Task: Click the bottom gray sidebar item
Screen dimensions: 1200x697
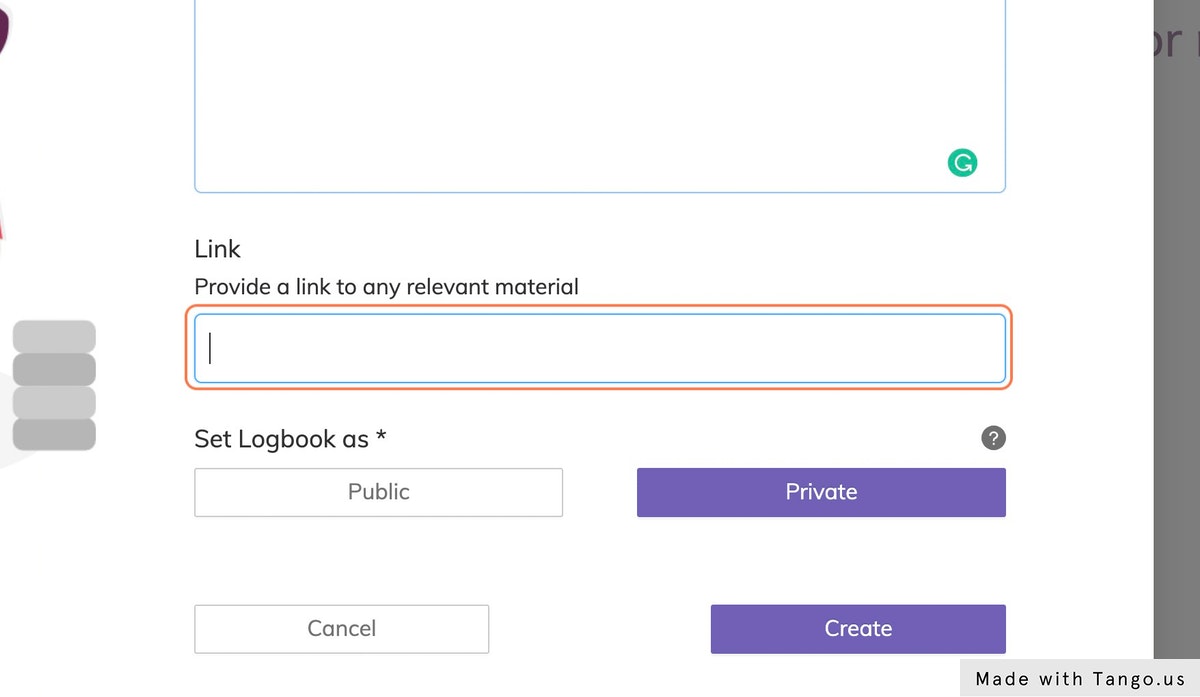Action: click(x=54, y=435)
